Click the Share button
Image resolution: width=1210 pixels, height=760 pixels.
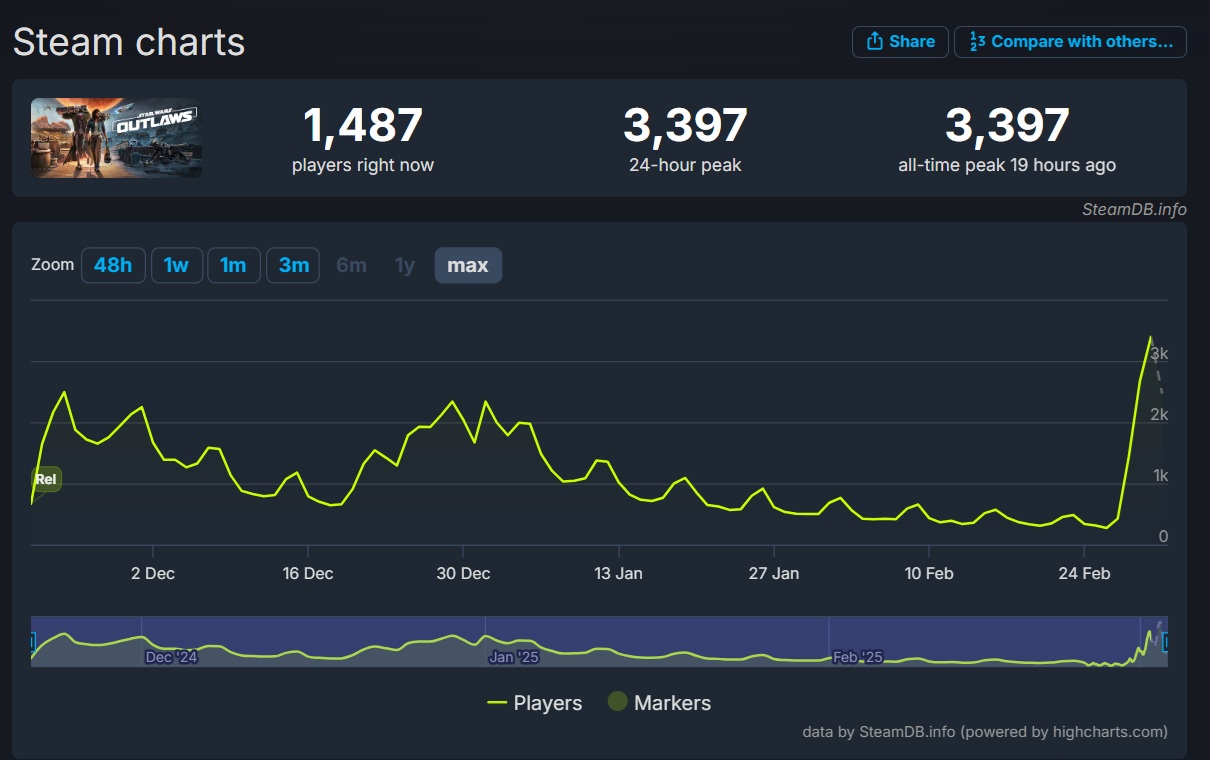(900, 42)
